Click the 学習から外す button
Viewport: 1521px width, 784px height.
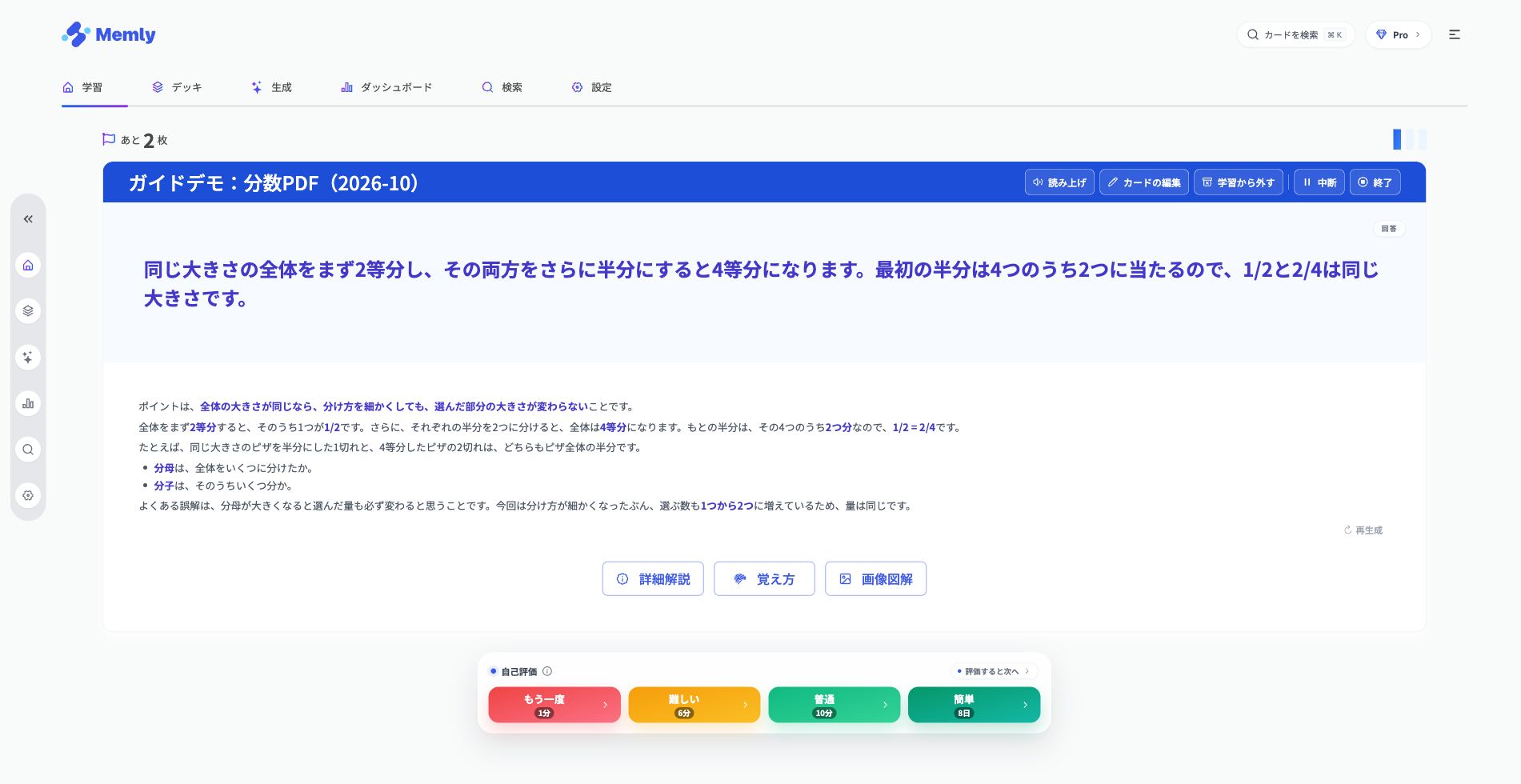coord(1239,182)
